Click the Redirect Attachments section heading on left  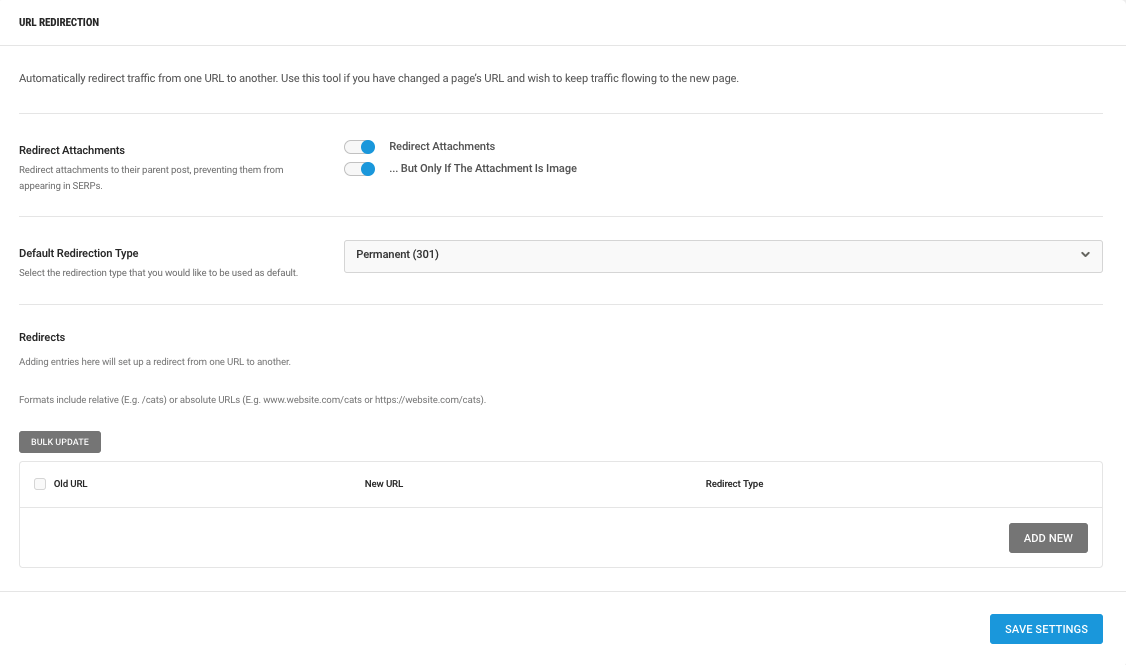coord(72,150)
